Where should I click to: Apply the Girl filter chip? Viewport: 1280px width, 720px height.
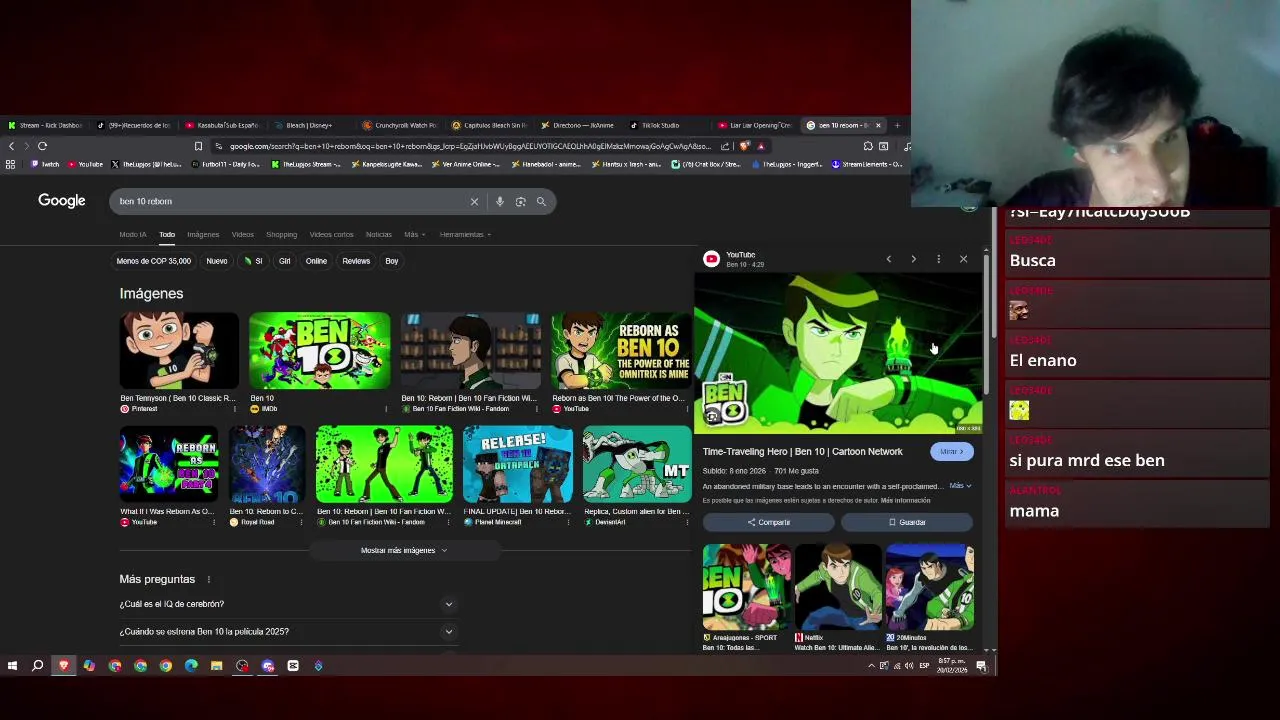coord(285,261)
